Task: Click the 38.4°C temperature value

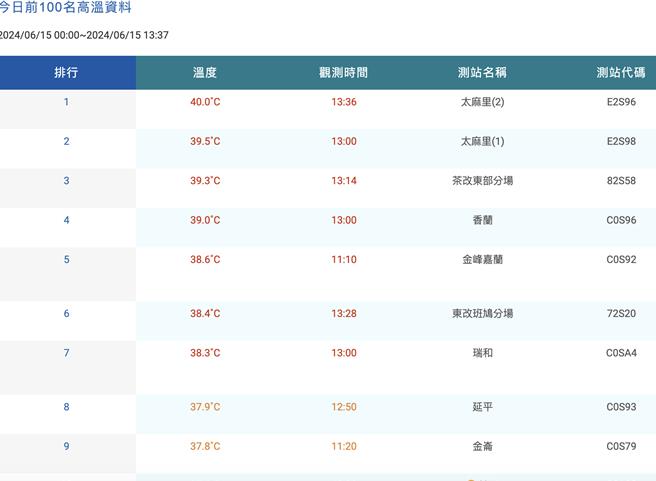Action: tap(205, 313)
